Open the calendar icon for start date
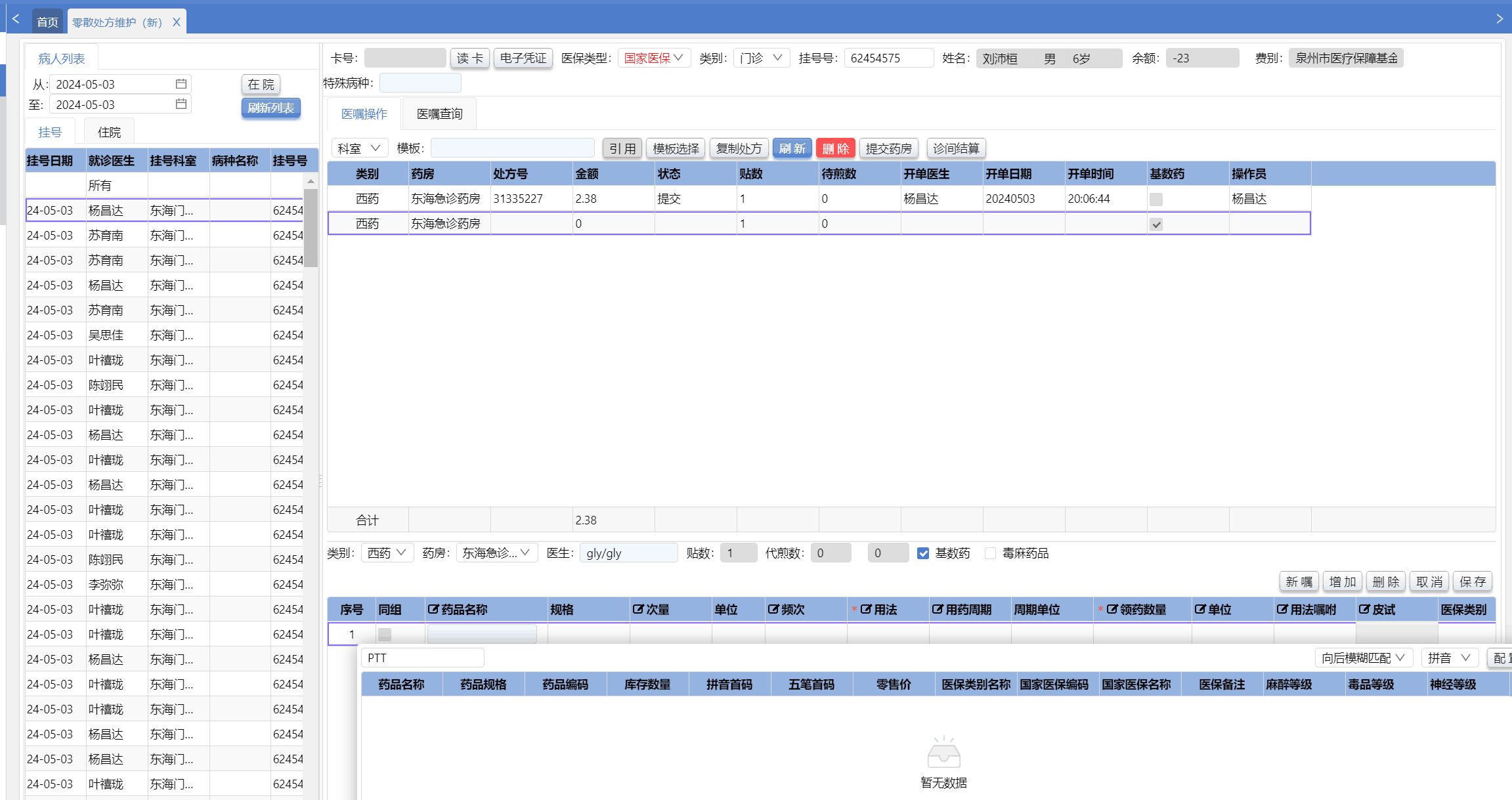 pyautogui.click(x=181, y=84)
